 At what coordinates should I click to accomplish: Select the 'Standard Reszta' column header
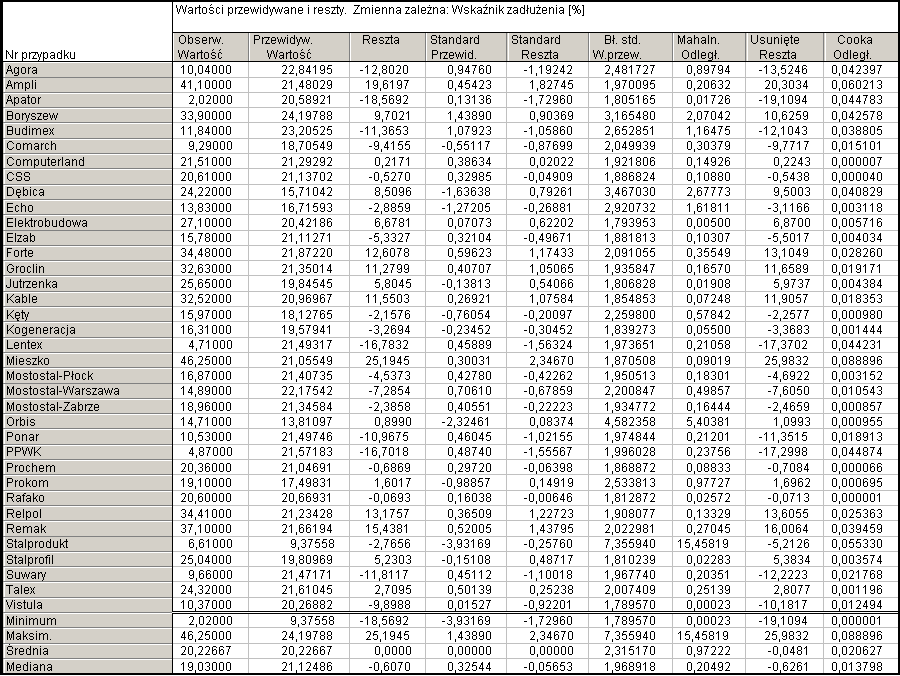click(548, 47)
